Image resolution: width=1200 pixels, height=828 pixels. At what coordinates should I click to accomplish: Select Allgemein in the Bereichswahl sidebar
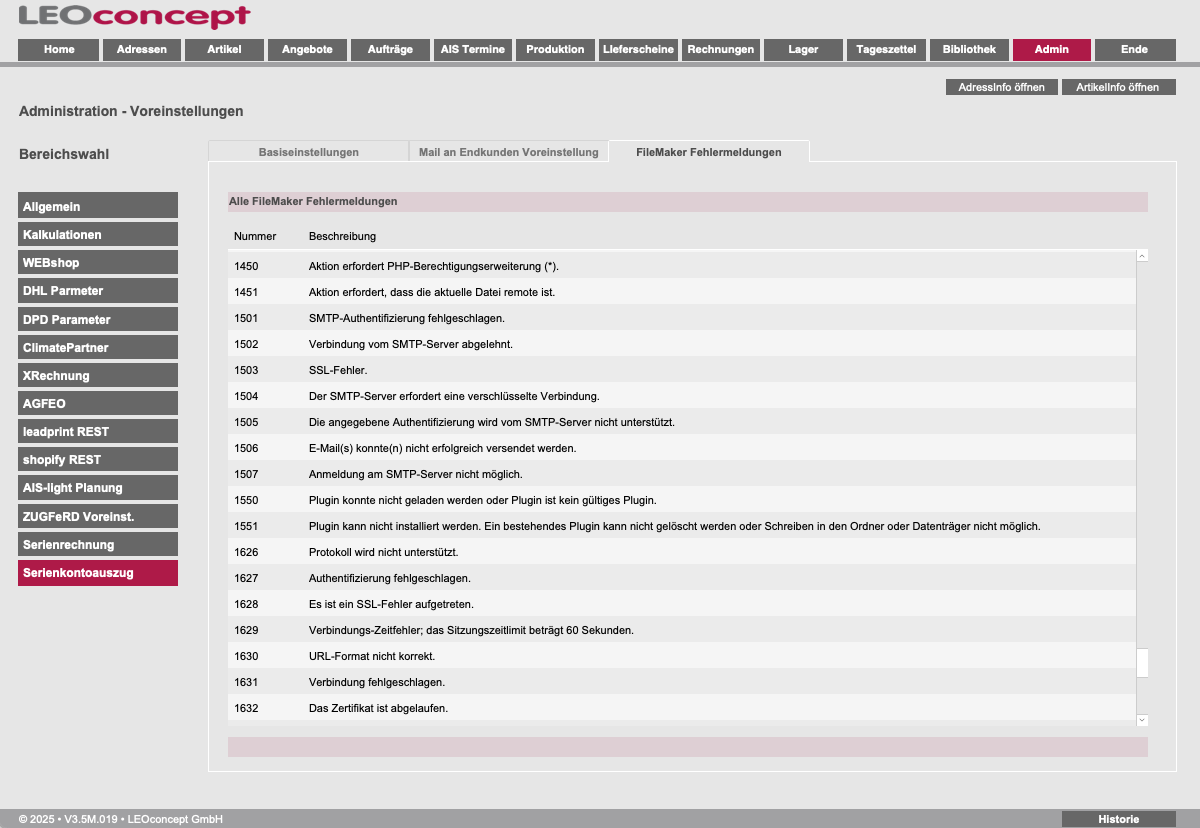(98, 206)
